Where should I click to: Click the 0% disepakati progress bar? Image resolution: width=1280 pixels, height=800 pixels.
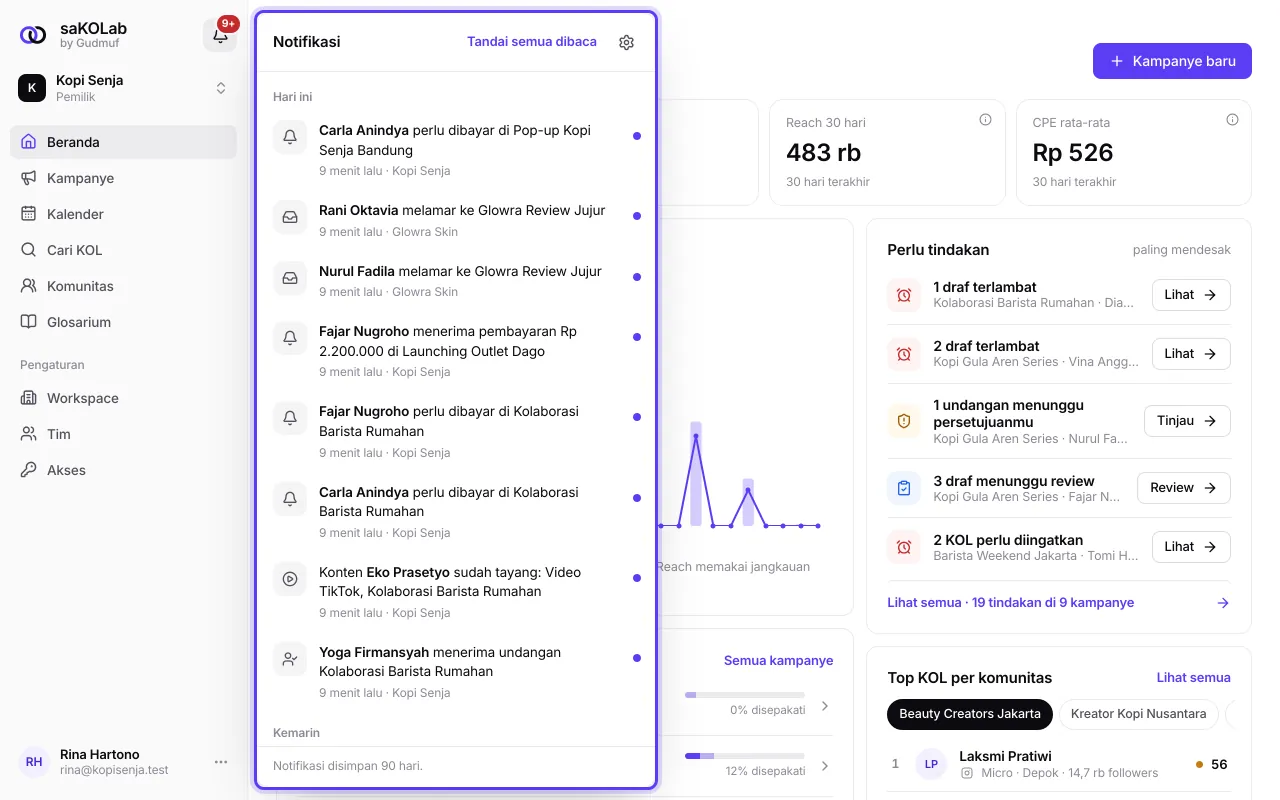(x=744, y=695)
